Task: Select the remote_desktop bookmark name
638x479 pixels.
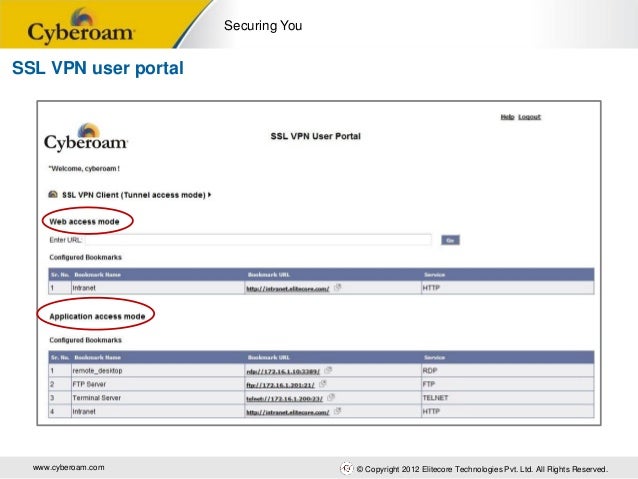Action: 97,371
